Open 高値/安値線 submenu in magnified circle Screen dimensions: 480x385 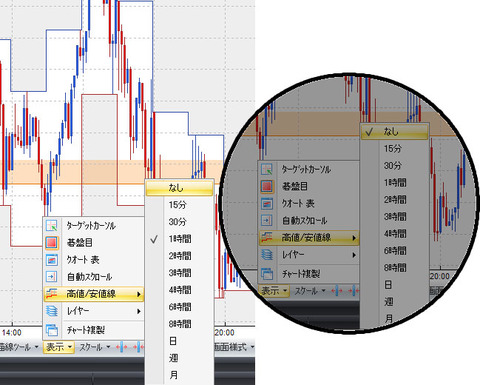coord(309,237)
